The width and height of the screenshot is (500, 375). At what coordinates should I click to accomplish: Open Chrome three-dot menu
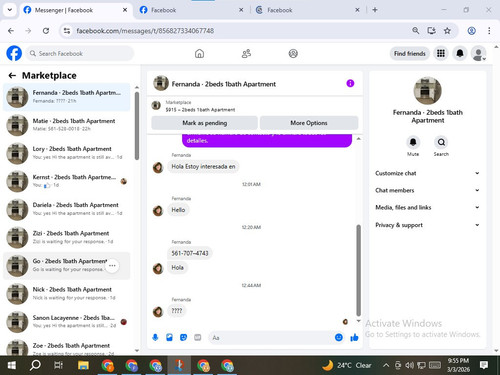tap(489, 31)
